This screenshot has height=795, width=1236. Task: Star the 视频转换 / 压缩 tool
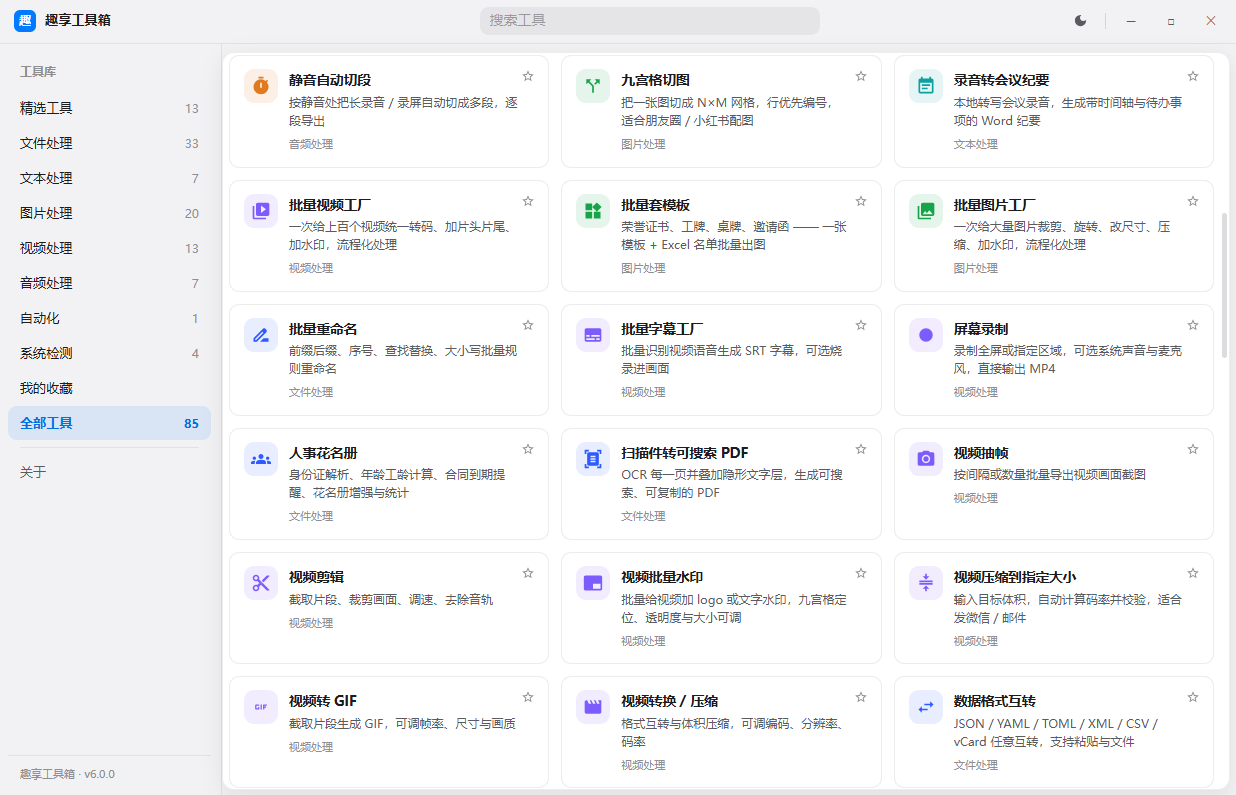point(861,697)
